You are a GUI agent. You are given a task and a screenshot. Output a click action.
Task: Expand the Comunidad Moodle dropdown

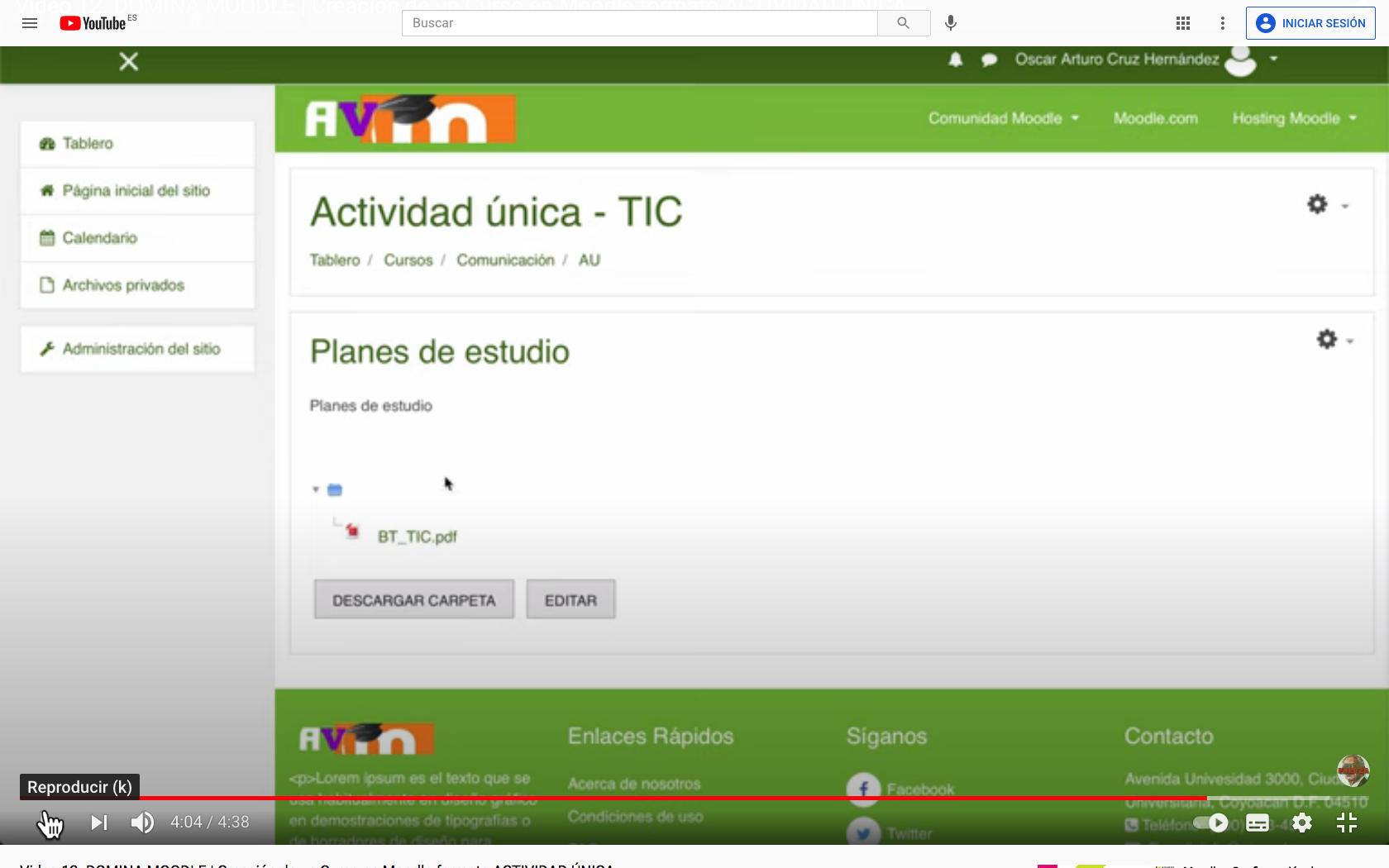(1003, 118)
